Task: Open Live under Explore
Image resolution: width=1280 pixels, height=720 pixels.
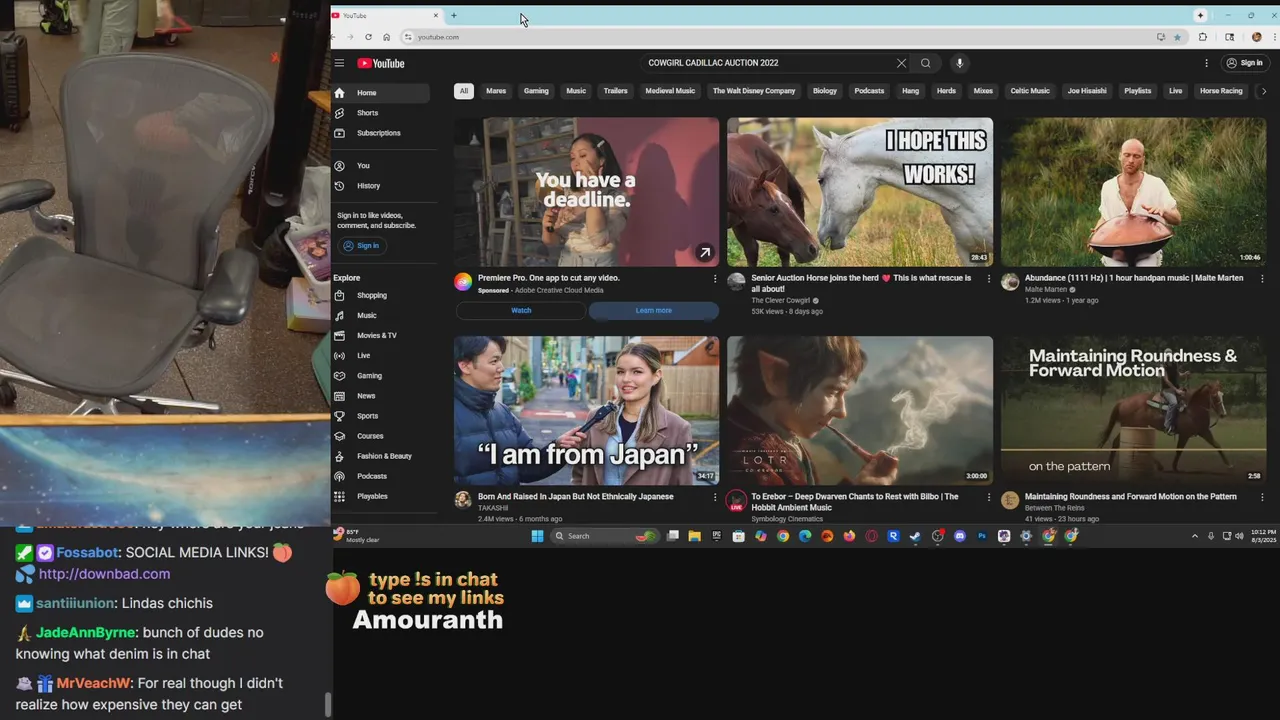Action: click(381, 356)
